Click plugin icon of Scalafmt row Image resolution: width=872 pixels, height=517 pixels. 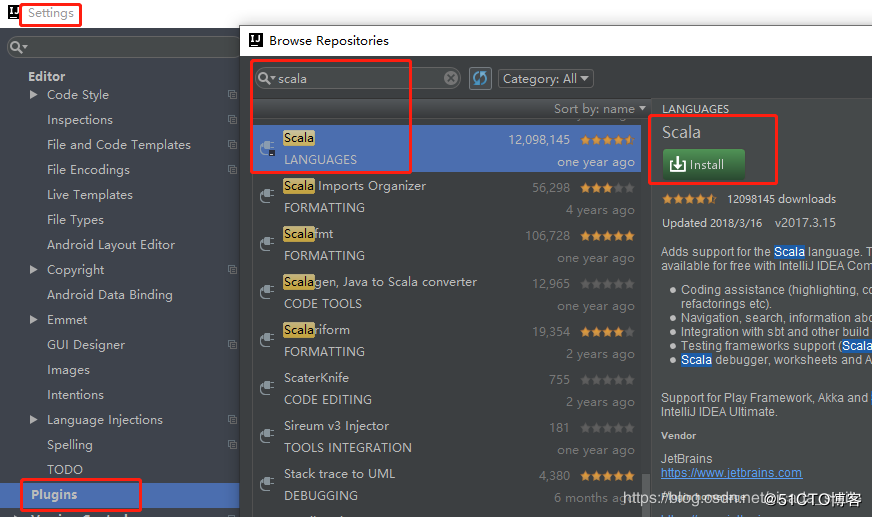[x=267, y=244]
